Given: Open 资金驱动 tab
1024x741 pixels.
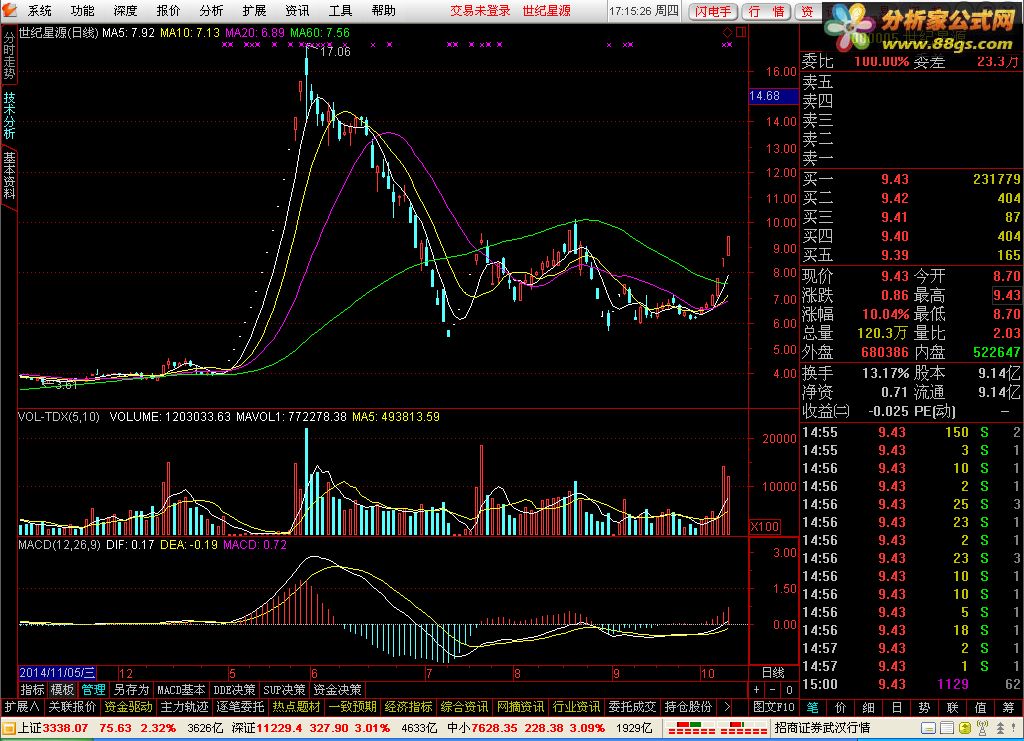Looking at the screenshot, I should (129, 707).
